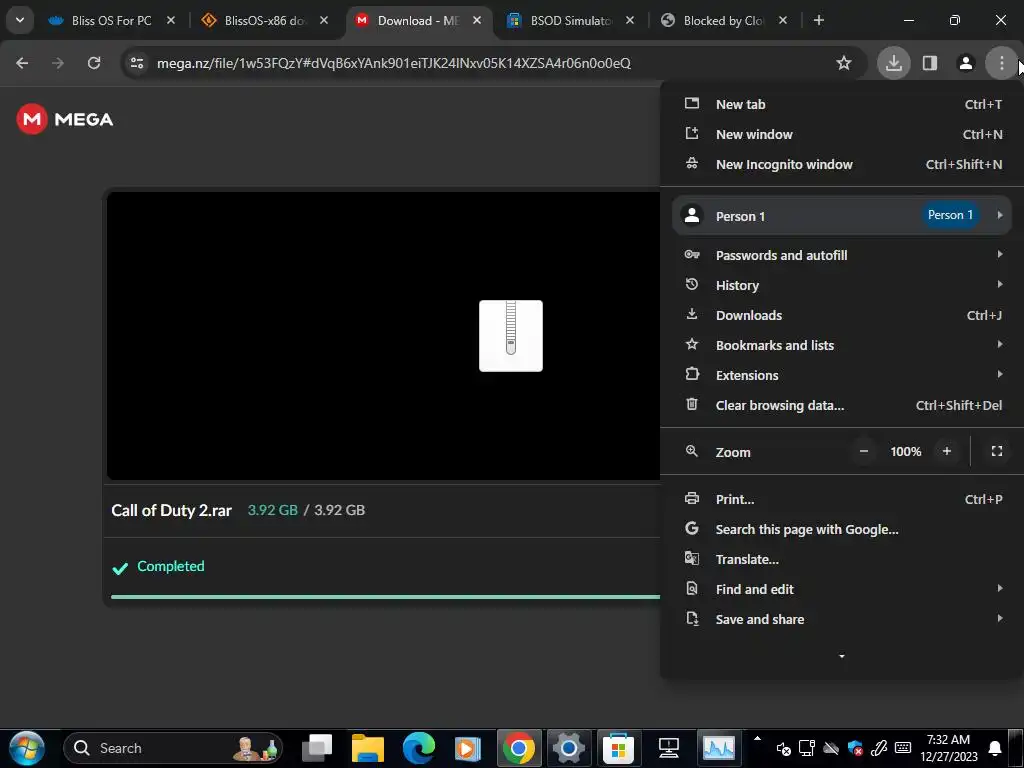The width and height of the screenshot is (1024, 768).
Task: Choose Clear browsing data menu item
Action: click(841, 406)
